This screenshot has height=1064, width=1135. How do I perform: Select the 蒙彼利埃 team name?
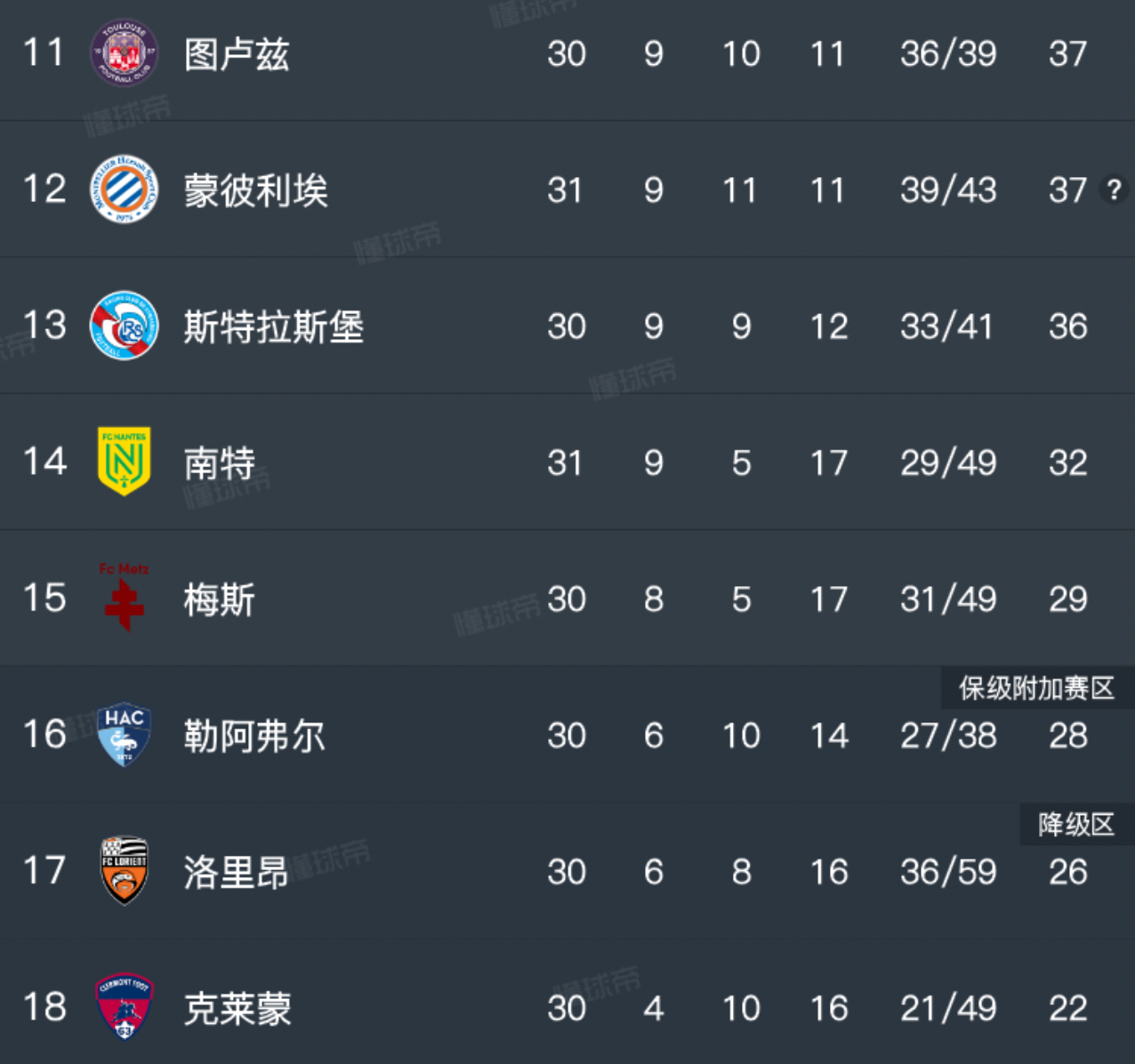click(256, 190)
